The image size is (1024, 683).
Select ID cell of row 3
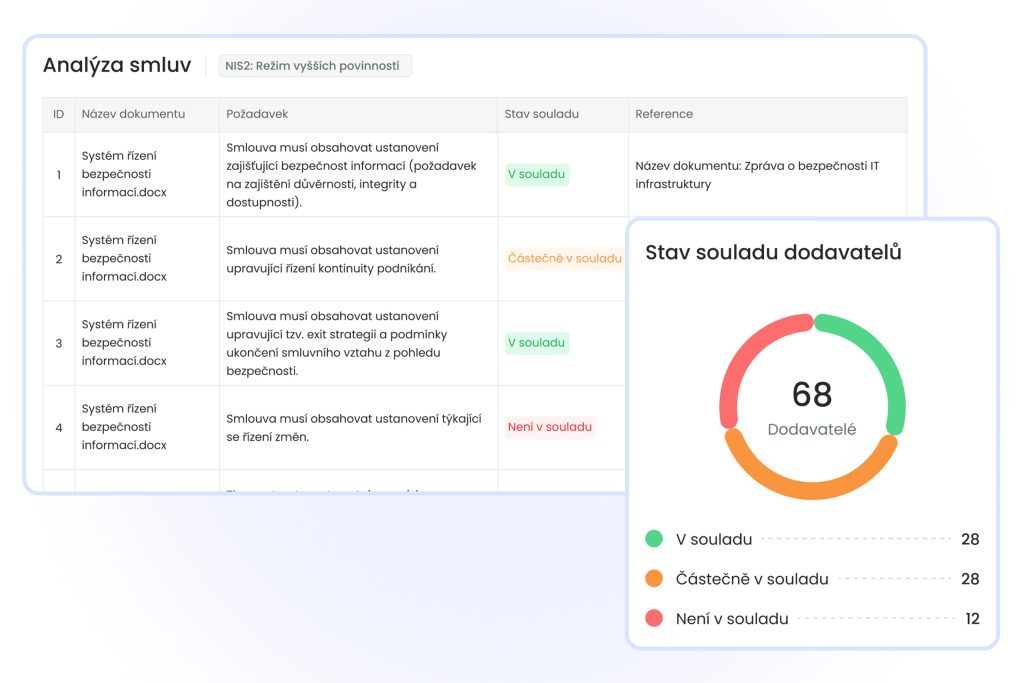click(x=59, y=343)
